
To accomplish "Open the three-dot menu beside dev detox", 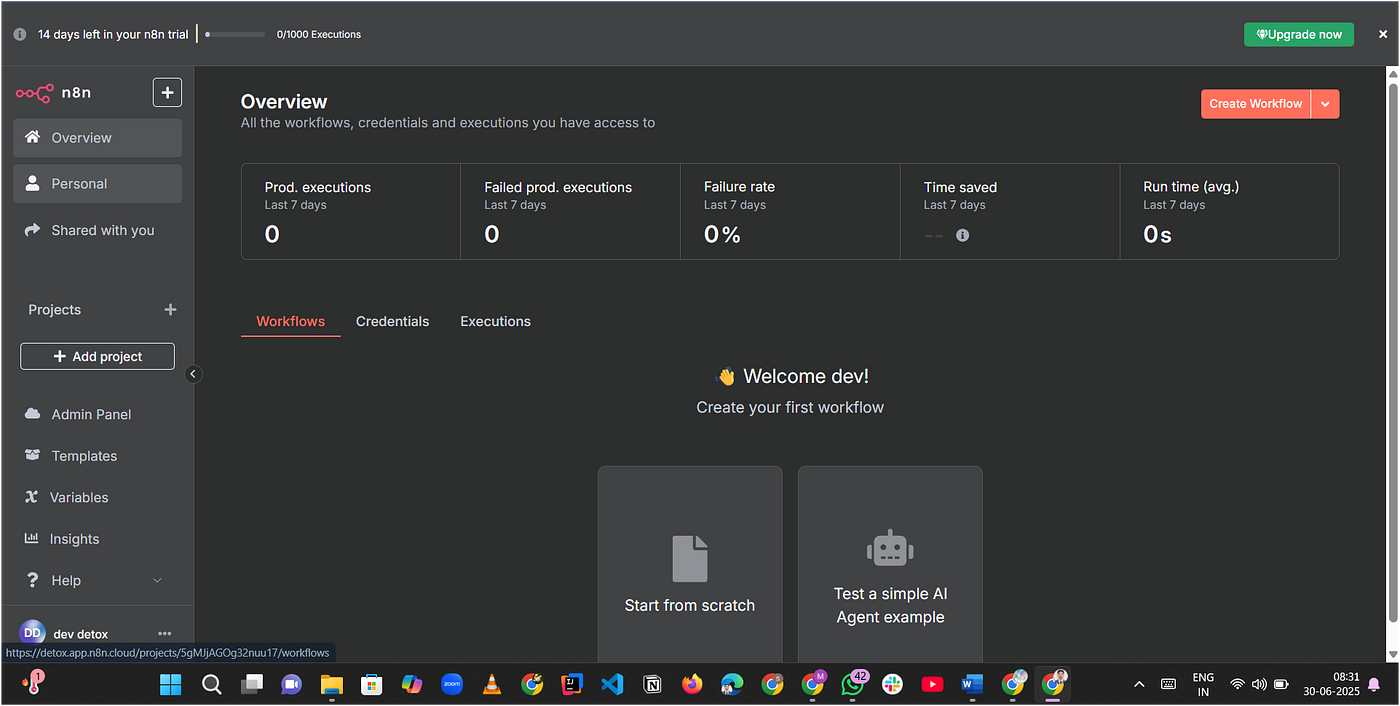I will (x=165, y=633).
